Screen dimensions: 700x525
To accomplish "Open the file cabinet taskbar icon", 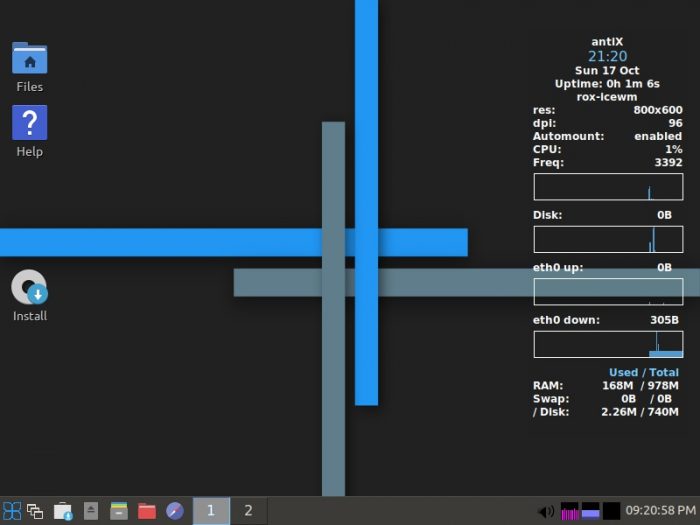I will tap(119, 511).
